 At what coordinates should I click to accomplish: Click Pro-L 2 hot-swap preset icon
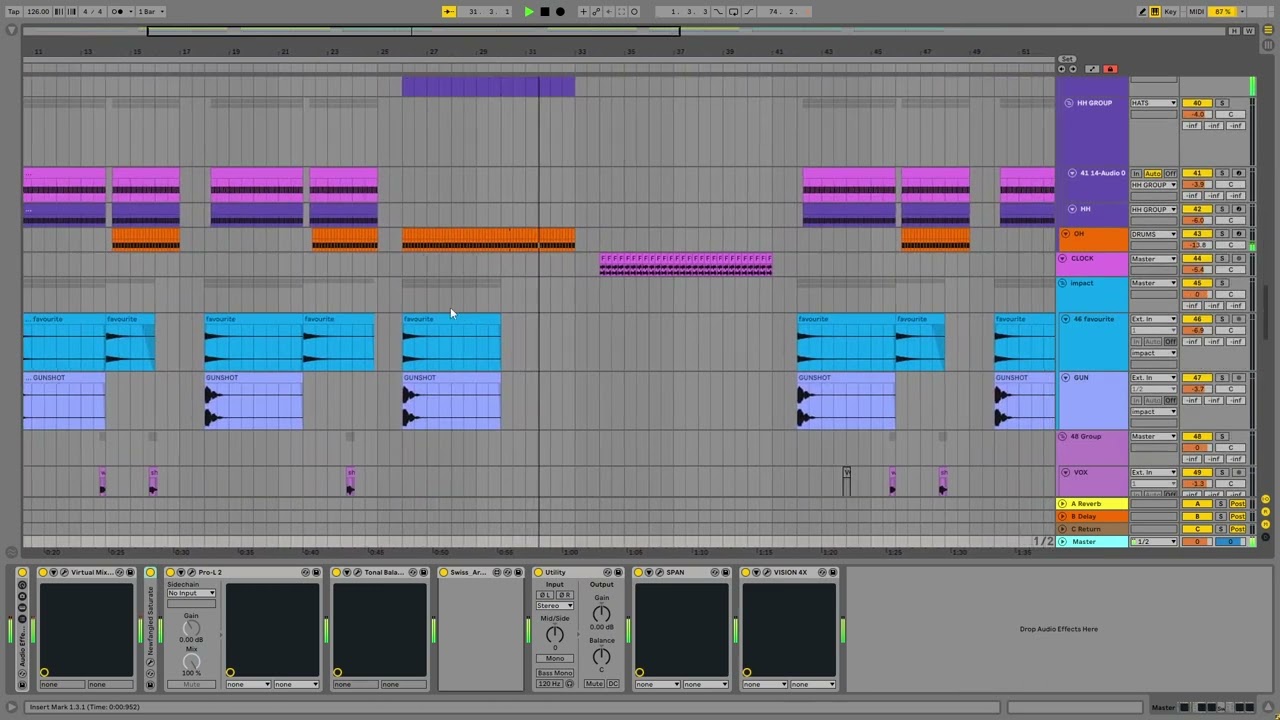click(x=305, y=572)
